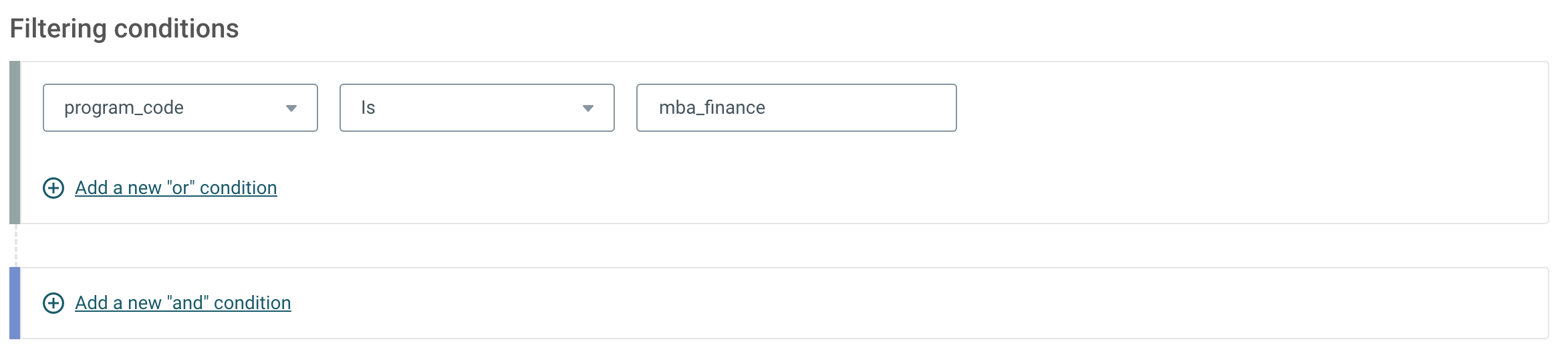Click the Filtering conditions heading
The height and width of the screenshot is (360, 1568).
(x=124, y=29)
